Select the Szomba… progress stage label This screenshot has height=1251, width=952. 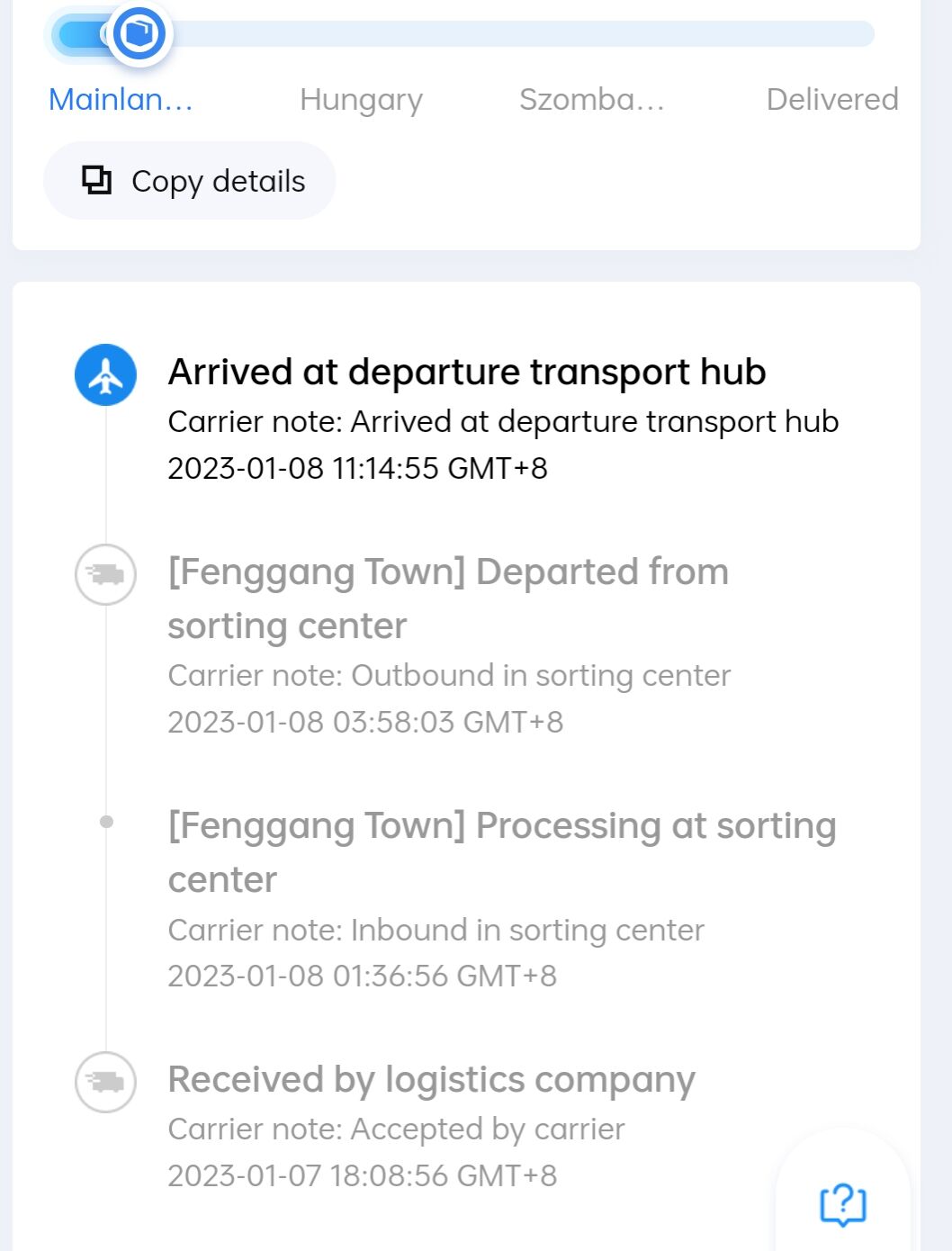coord(592,99)
